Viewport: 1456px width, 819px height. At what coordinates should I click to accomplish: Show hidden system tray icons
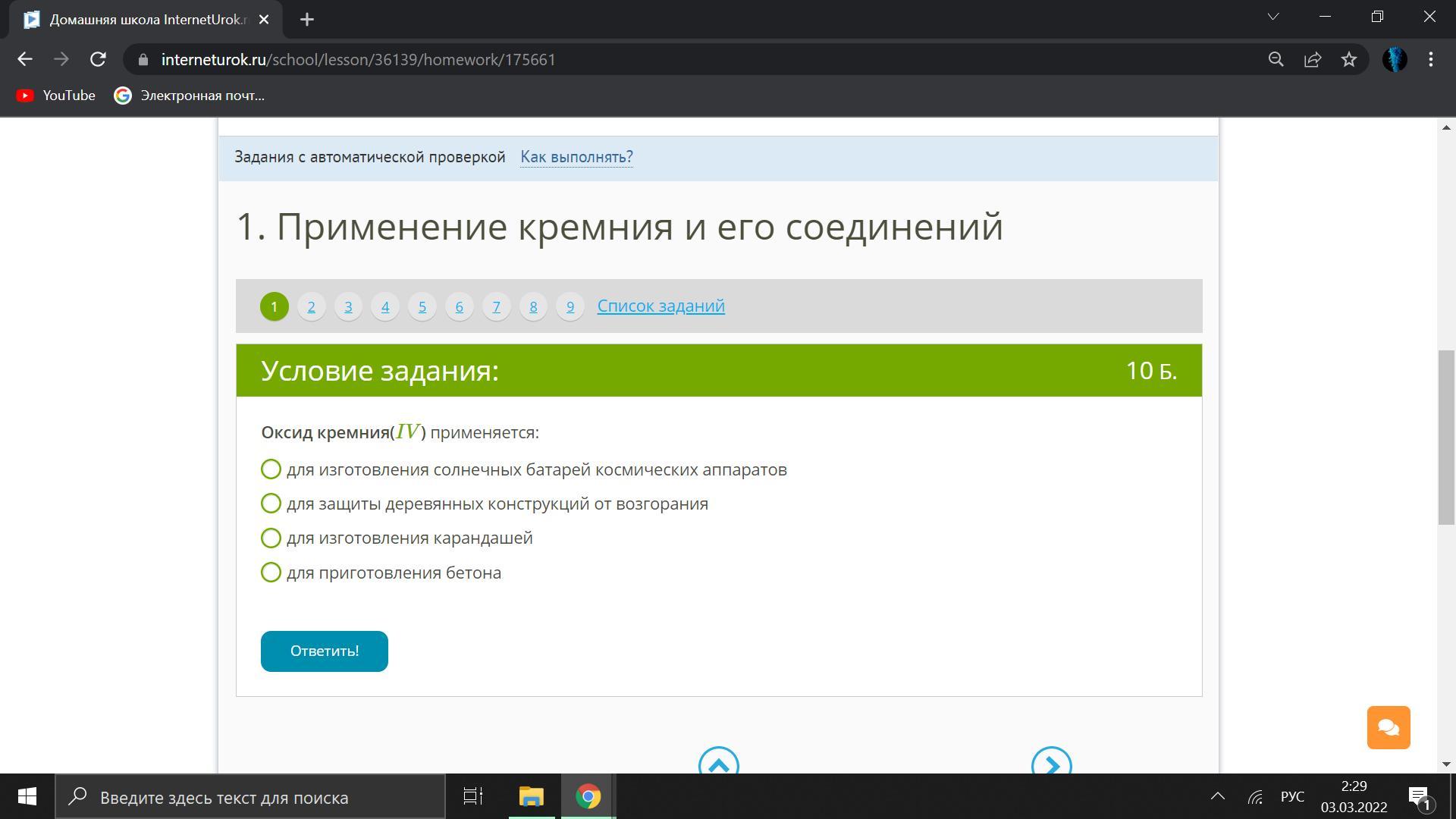(1217, 796)
